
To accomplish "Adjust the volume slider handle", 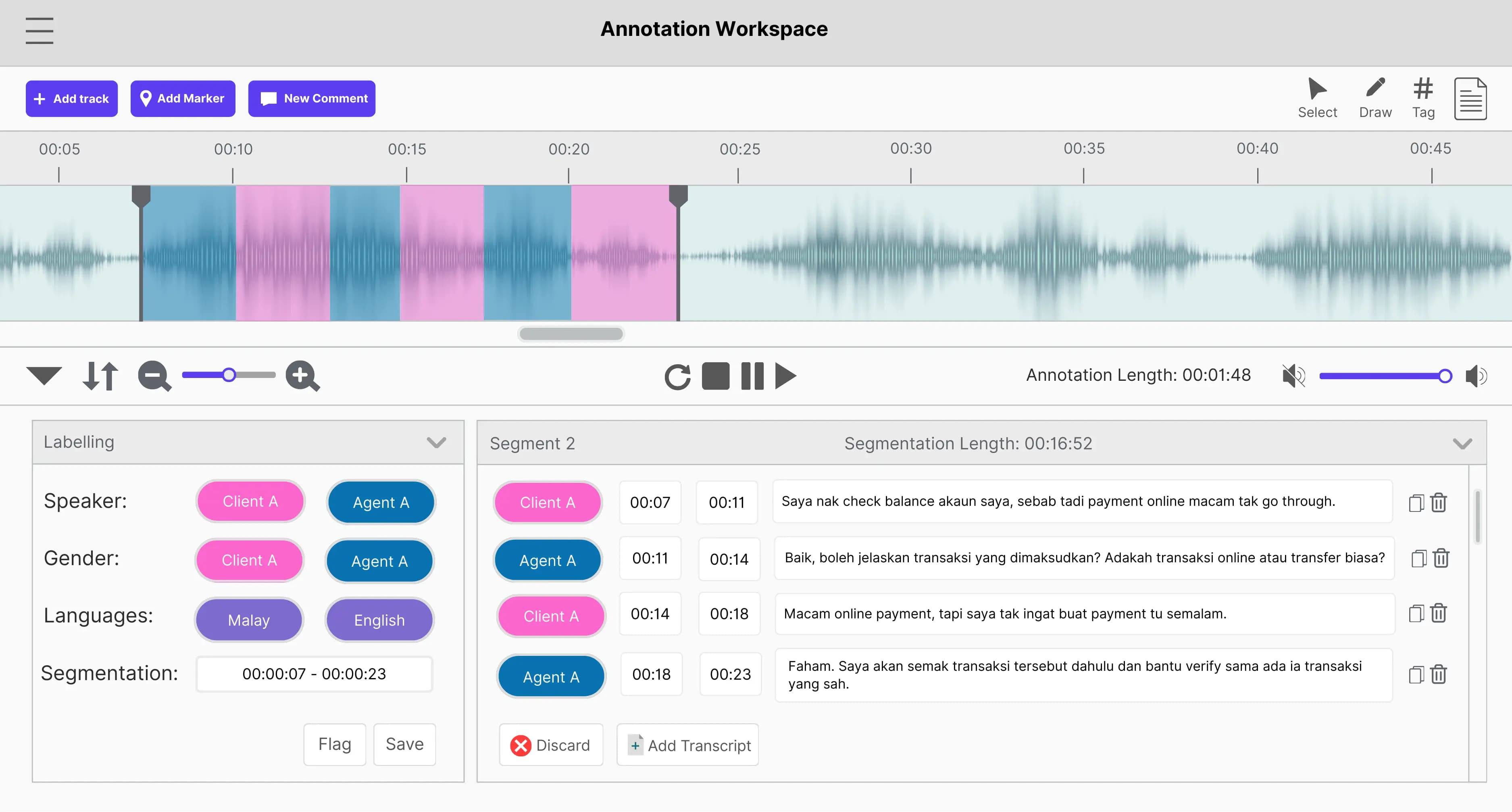I will [1445, 376].
